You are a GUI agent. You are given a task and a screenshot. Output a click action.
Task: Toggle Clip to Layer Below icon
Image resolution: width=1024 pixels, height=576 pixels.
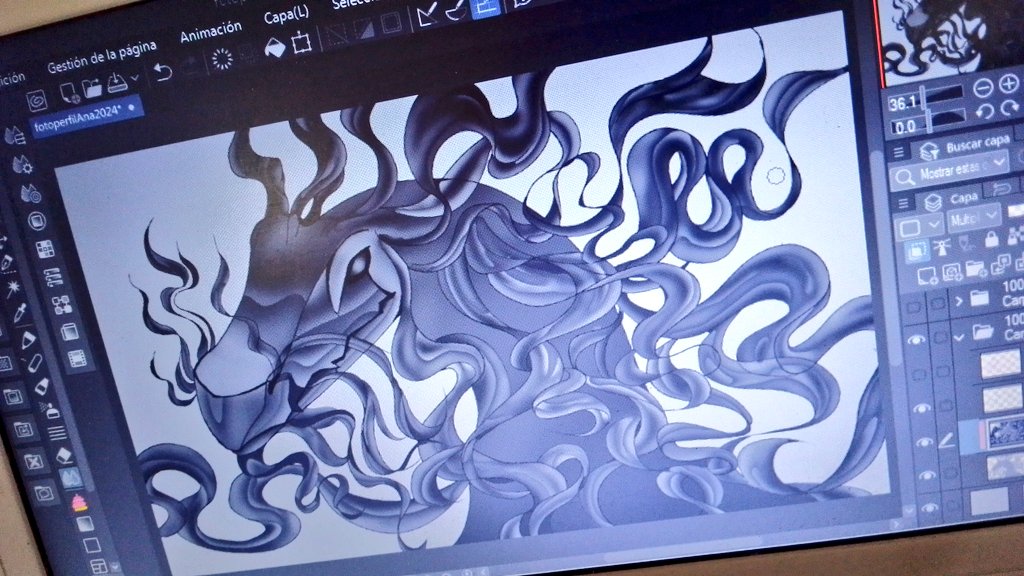click(x=916, y=252)
